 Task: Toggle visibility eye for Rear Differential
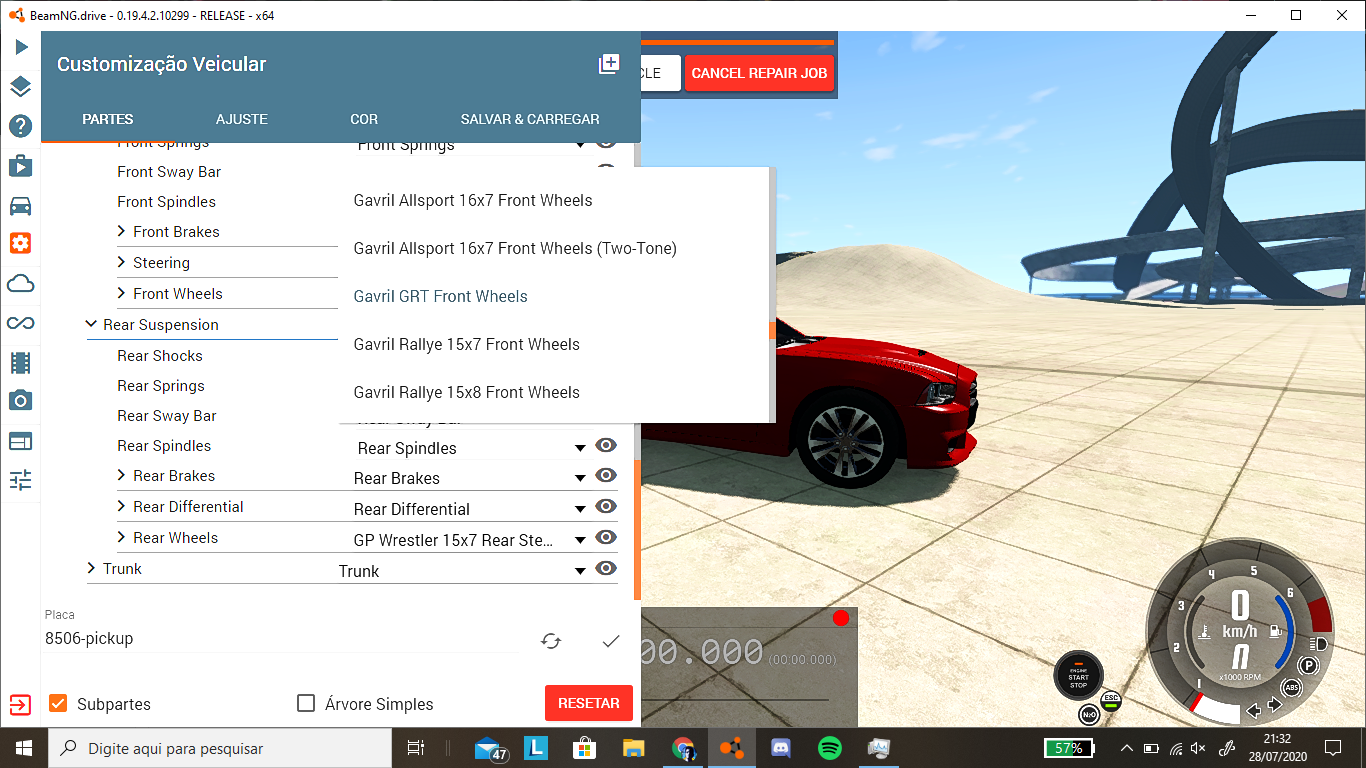[x=606, y=506]
